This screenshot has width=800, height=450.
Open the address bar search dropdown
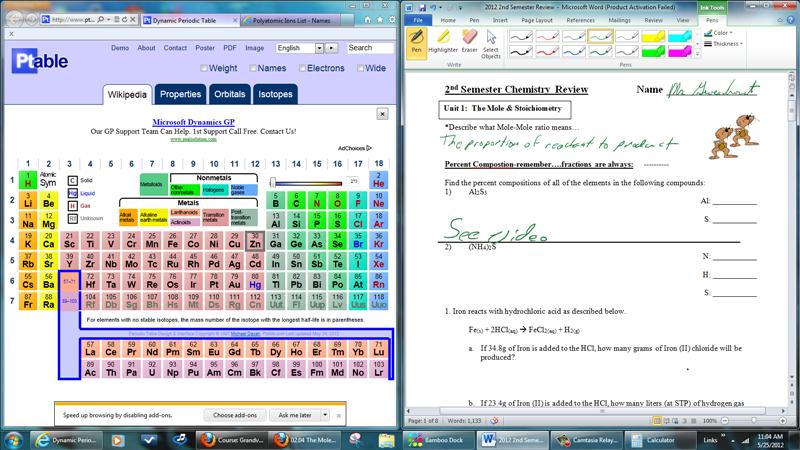point(109,19)
